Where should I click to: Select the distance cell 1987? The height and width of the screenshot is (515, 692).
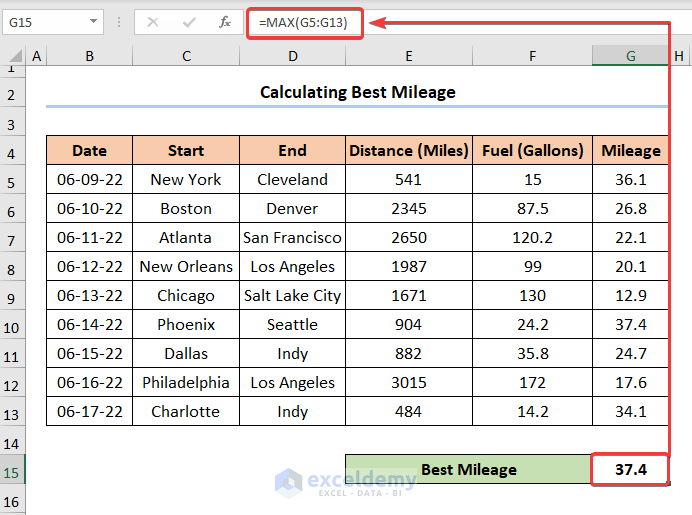coord(409,267)
